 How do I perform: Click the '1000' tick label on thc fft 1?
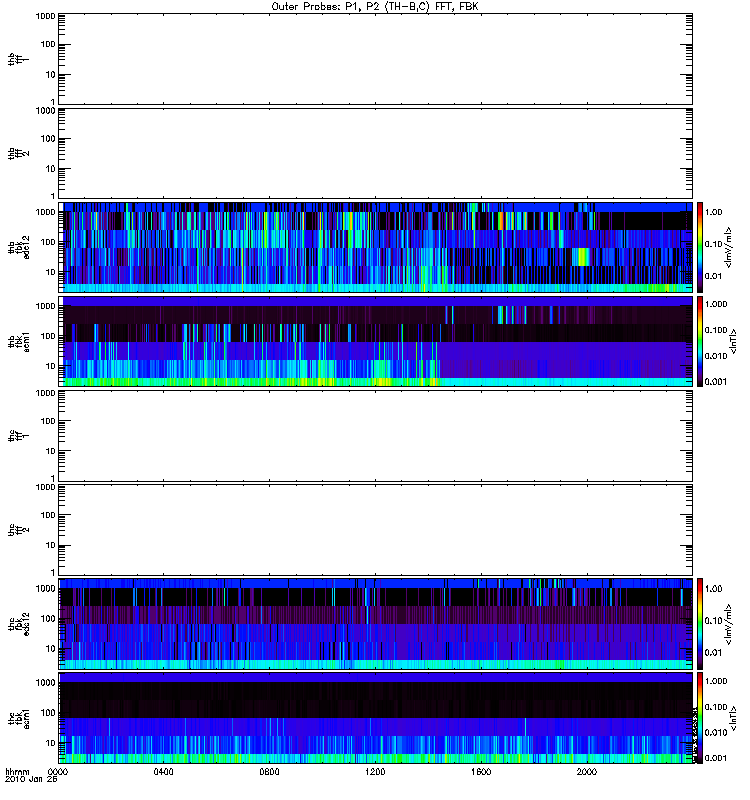coord(45,393)
